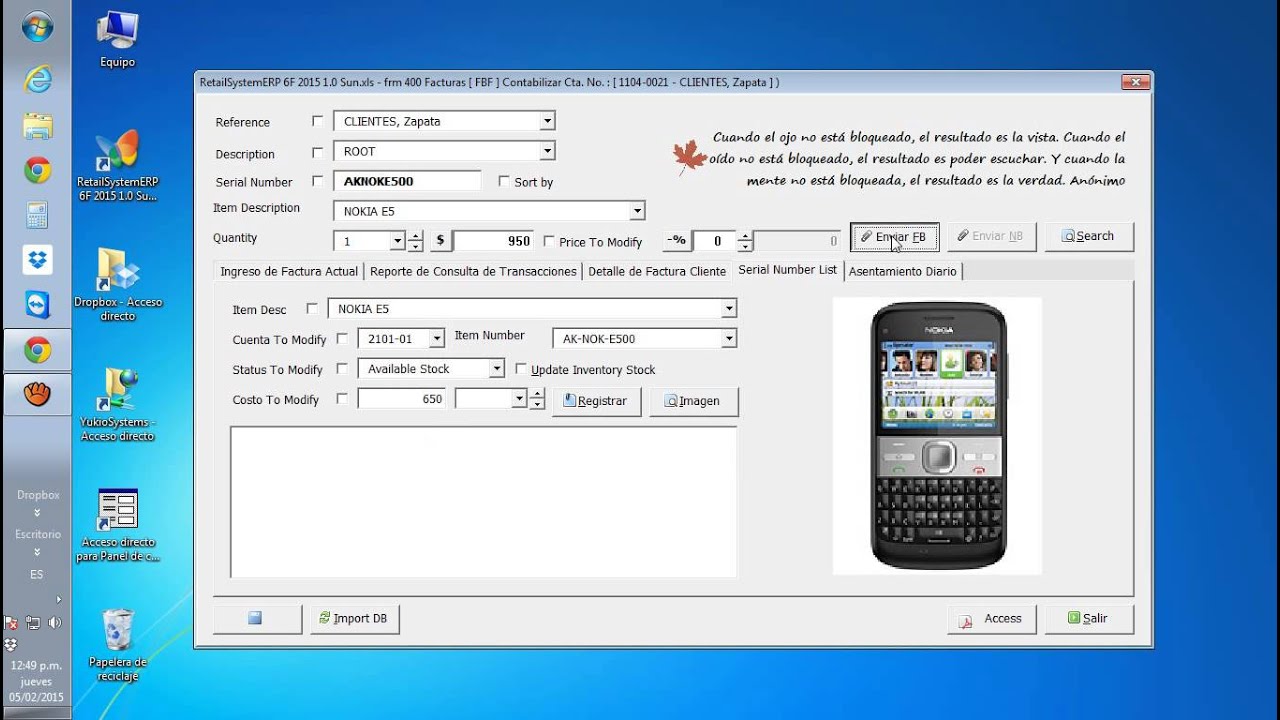Enable Update Inventory Stock checkbox
The image size is (1280, 720).
(x=521, y=369)
